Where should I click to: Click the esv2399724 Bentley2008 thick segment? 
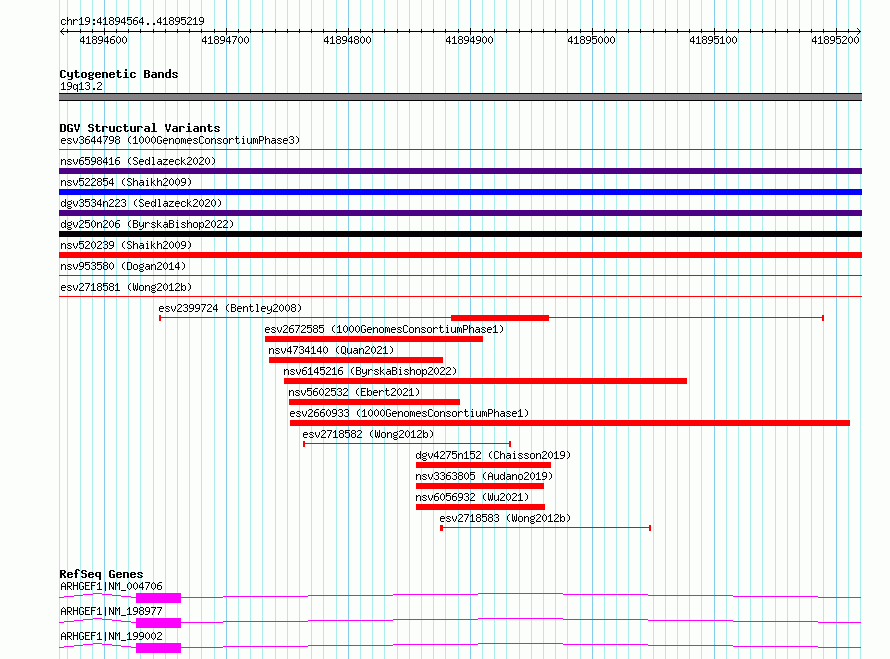point(500,318)
